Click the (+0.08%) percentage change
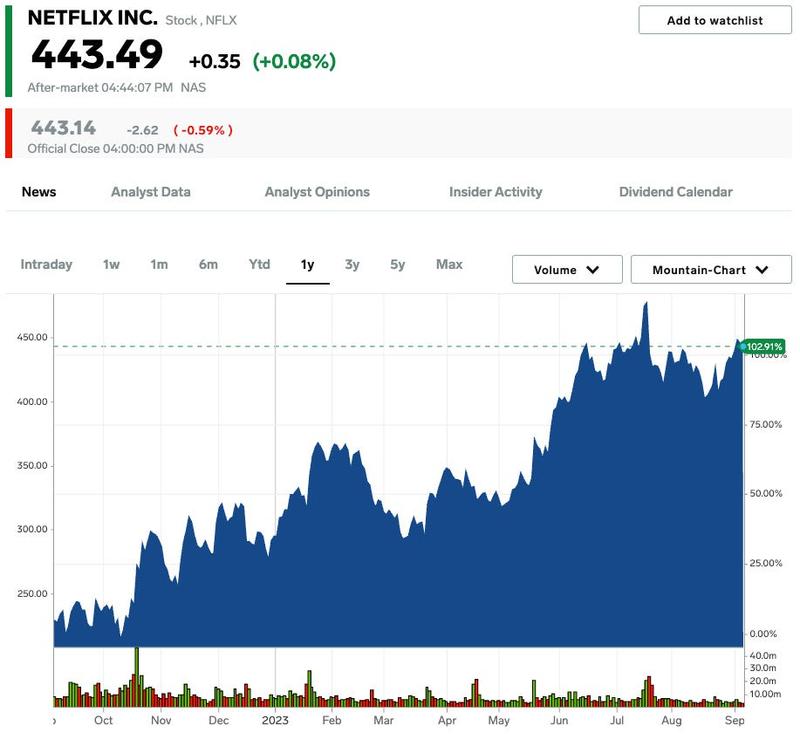The width and height of the screenshot is (800, 734). click(x=294, y=61)
